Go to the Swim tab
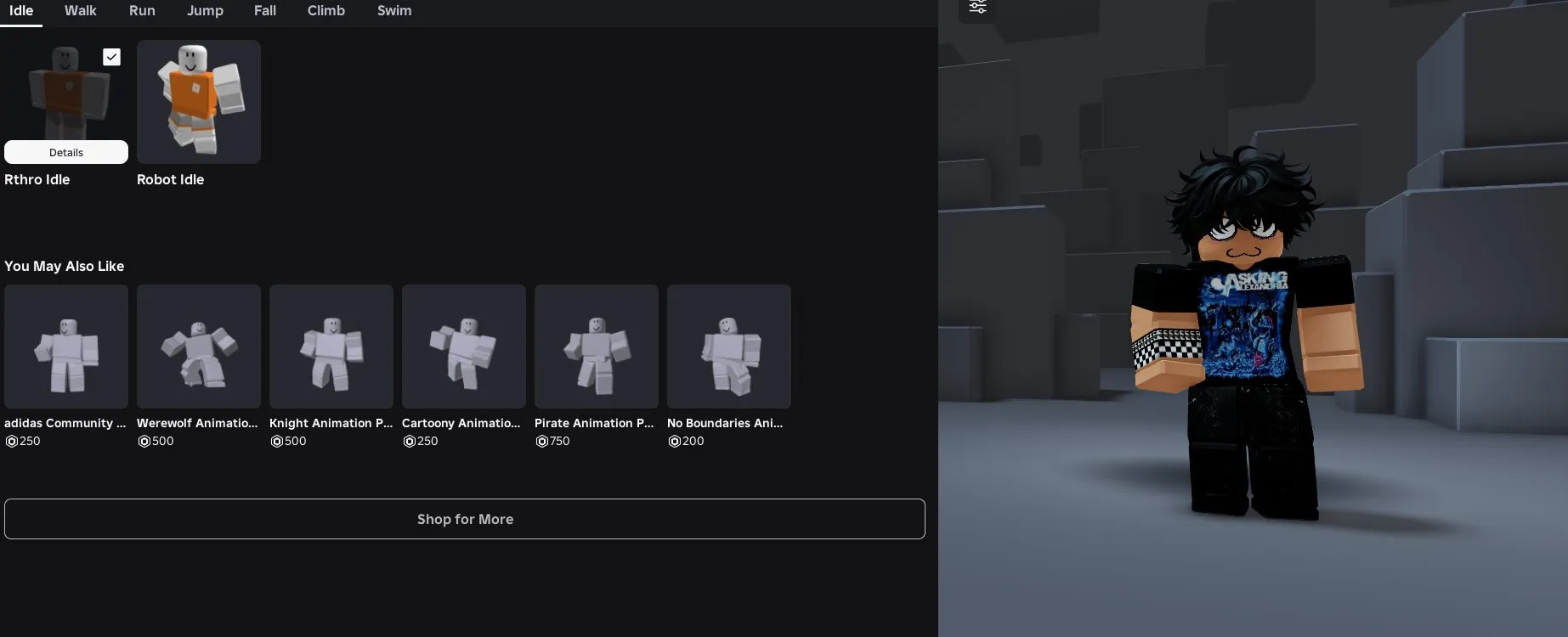1568x637 pixels. tap(393, 11)
